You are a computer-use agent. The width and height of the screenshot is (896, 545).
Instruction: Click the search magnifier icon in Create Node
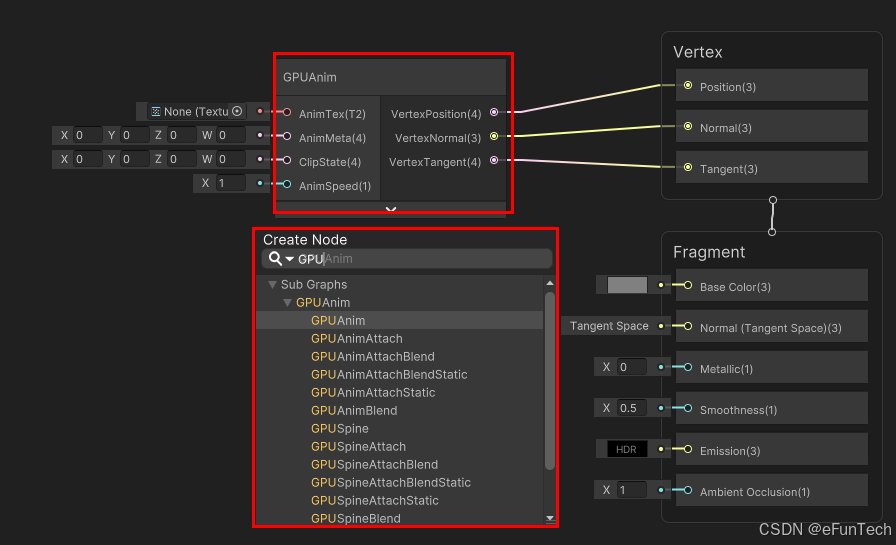click(275, 259)
